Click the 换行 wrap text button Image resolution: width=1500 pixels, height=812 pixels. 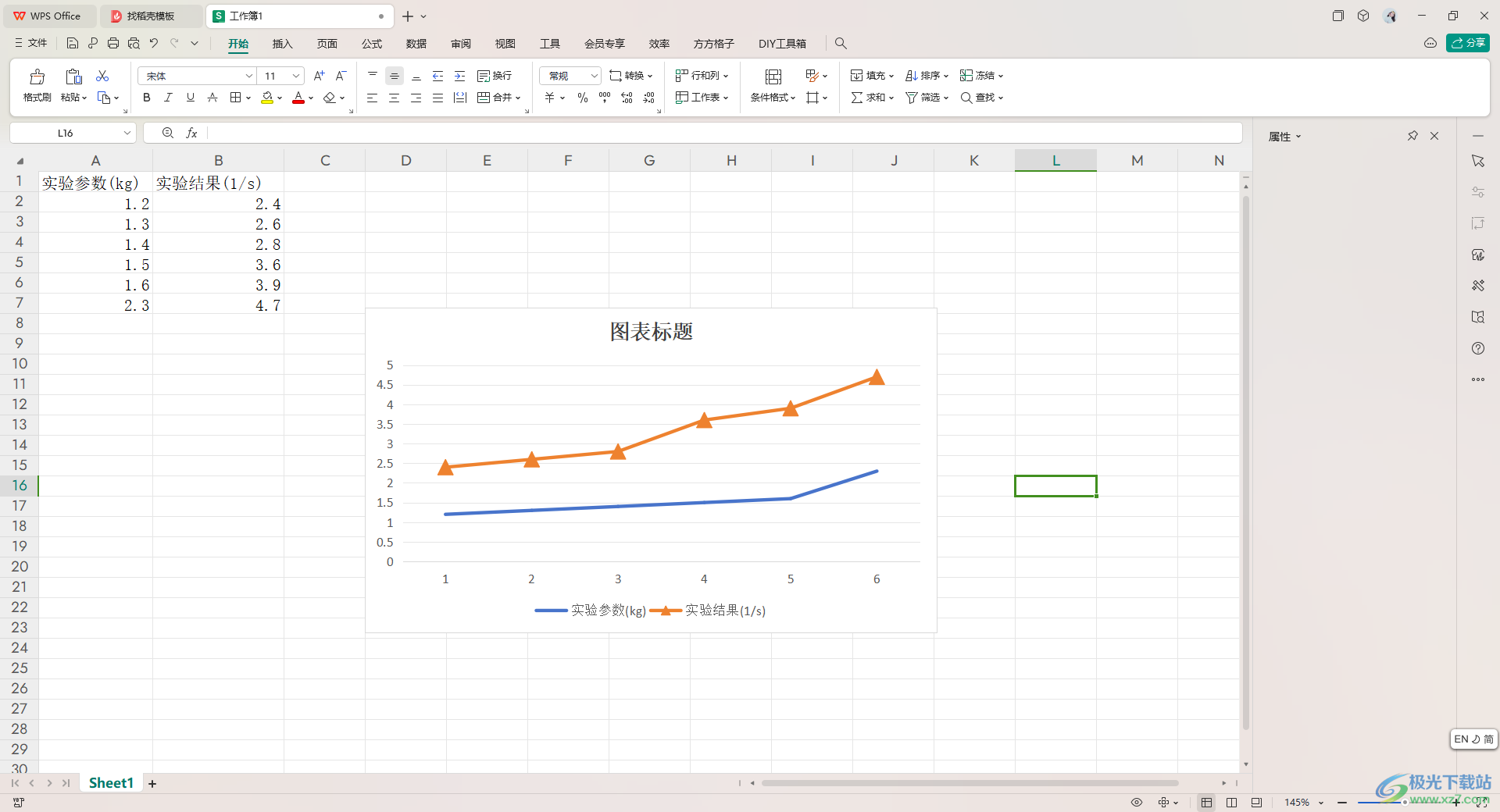click(x=495, y=76)
